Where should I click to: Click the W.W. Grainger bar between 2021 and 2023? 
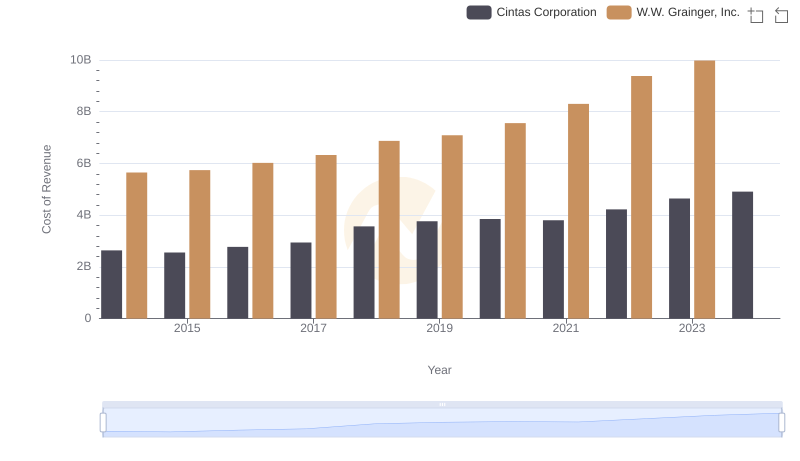point(641,197)
